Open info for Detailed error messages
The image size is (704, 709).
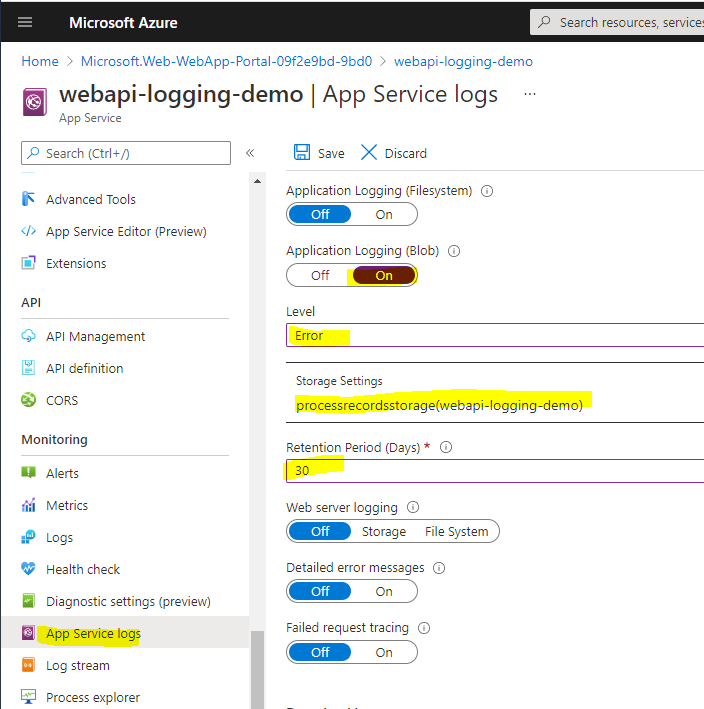439,568
